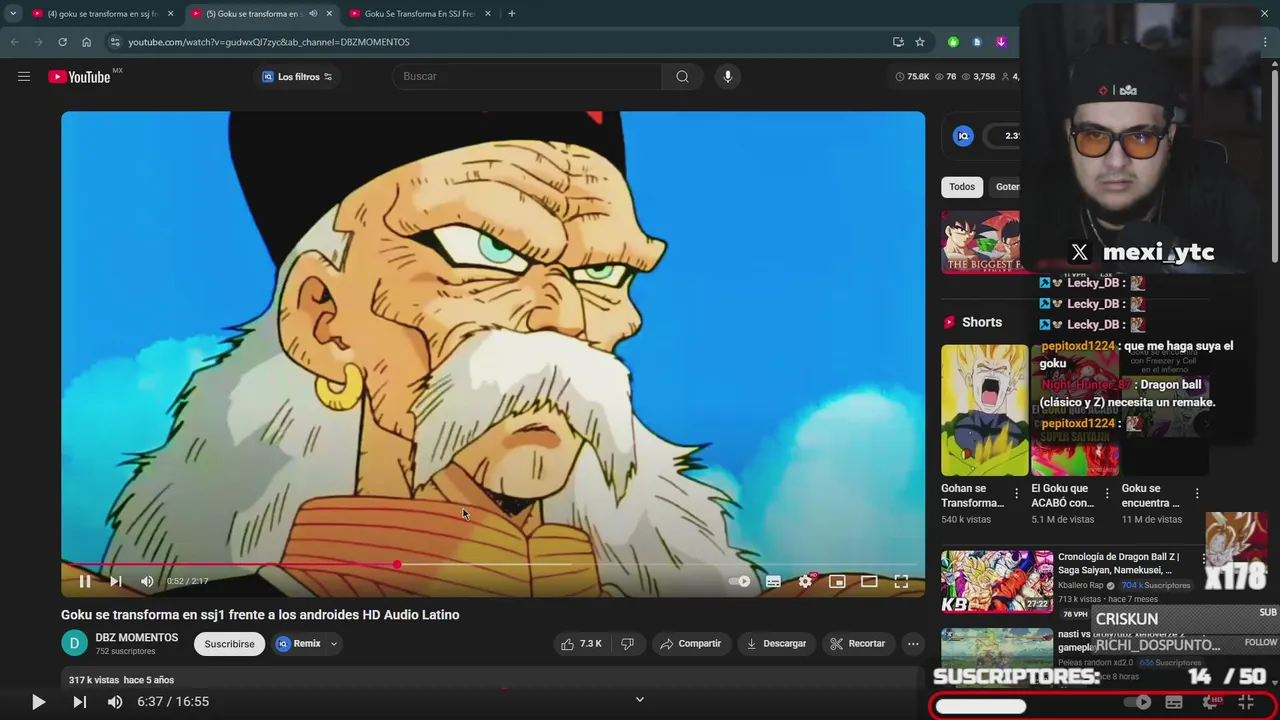
Task: Click the red playhead on the video timeline
Action: coord(397,565)
